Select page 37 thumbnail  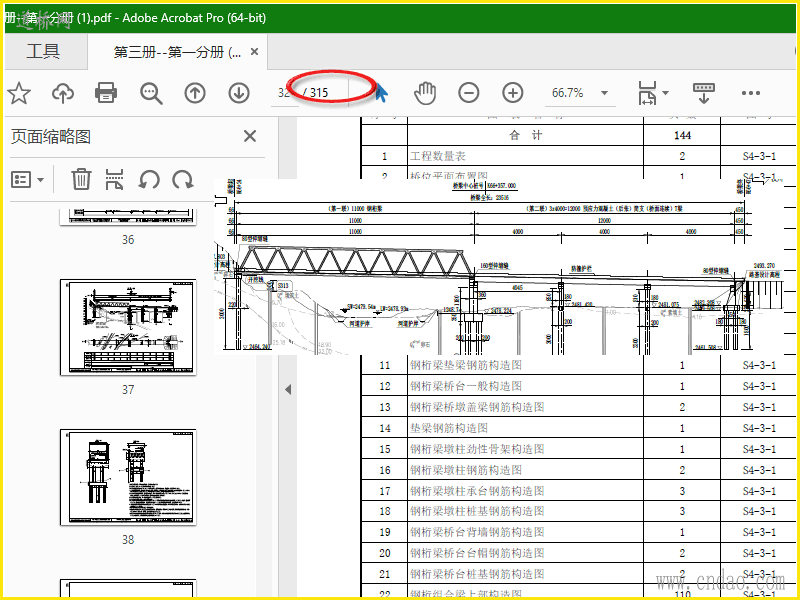click(x=128, y=327)
